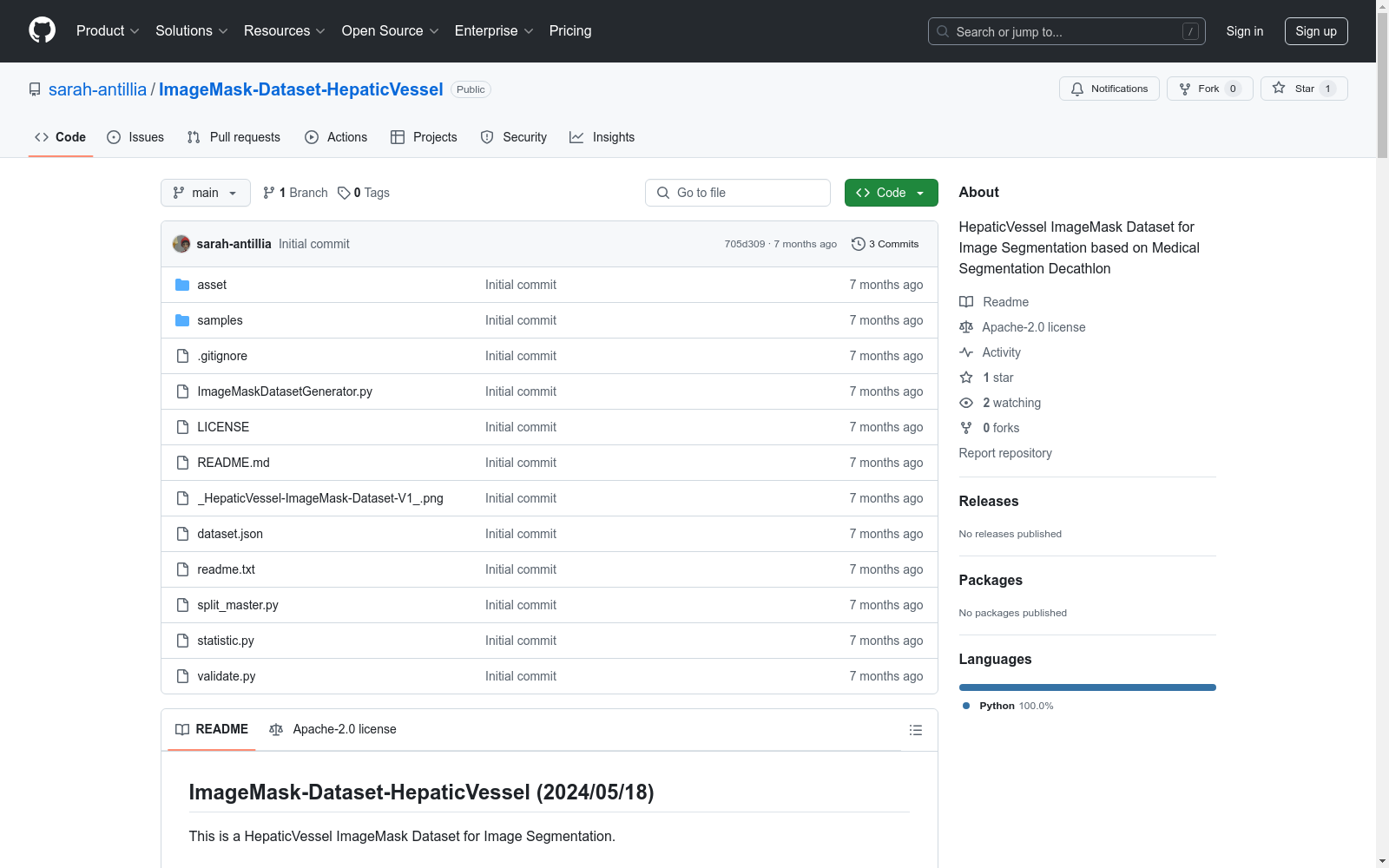Open split_master.py file
The width and height of the screenshot is (1389, 868).
click(x=238, y=605)
